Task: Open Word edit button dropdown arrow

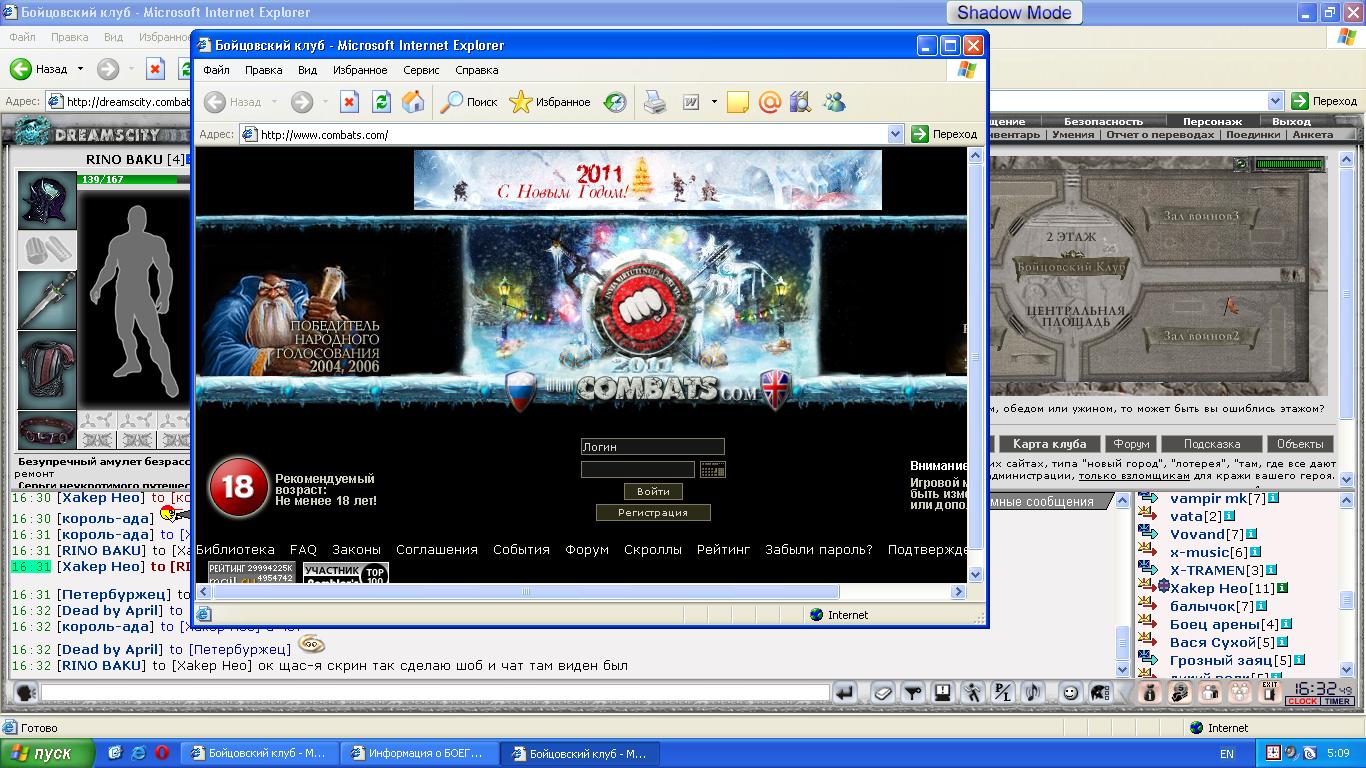Action: point(714,102)
